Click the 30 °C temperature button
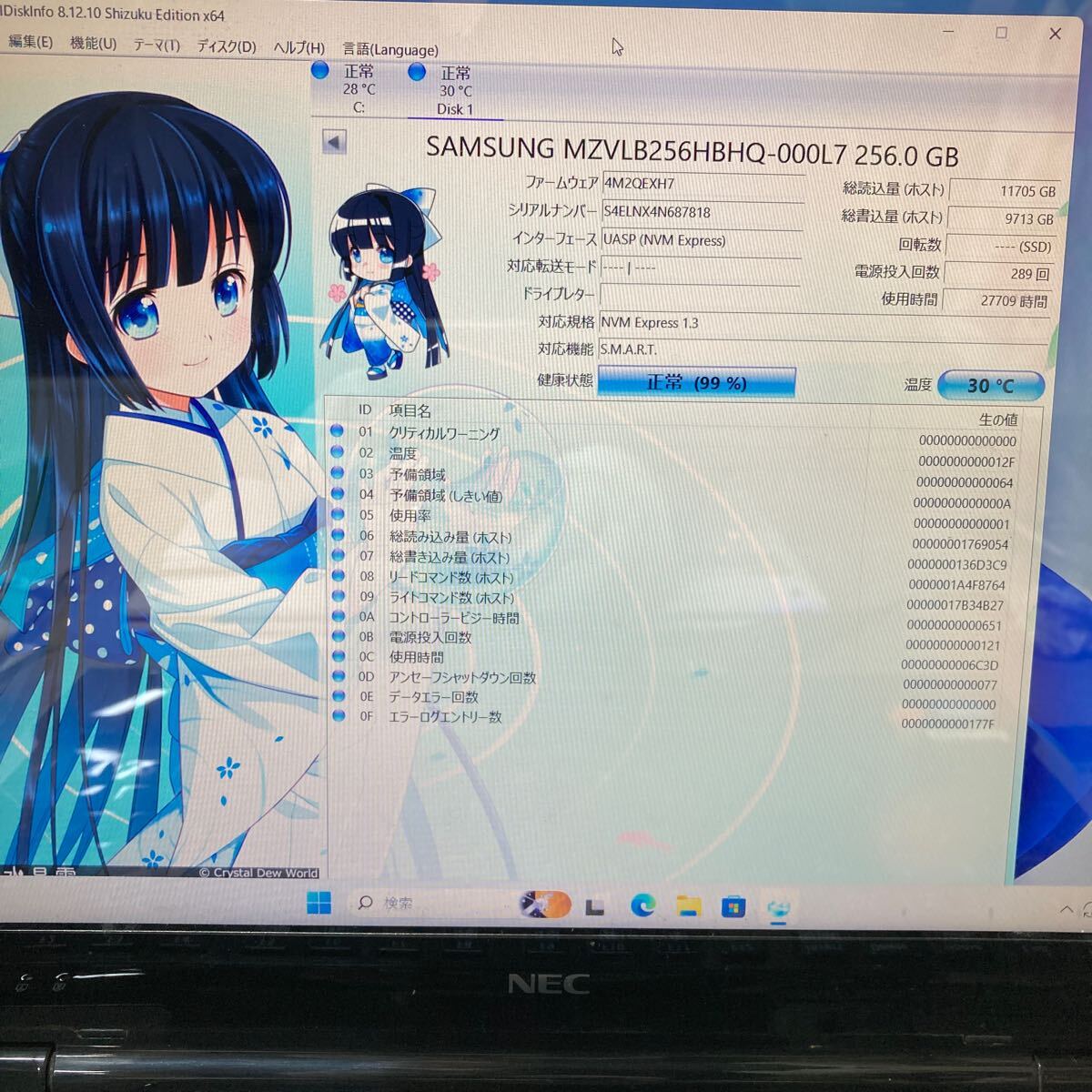 click(990, 385)
